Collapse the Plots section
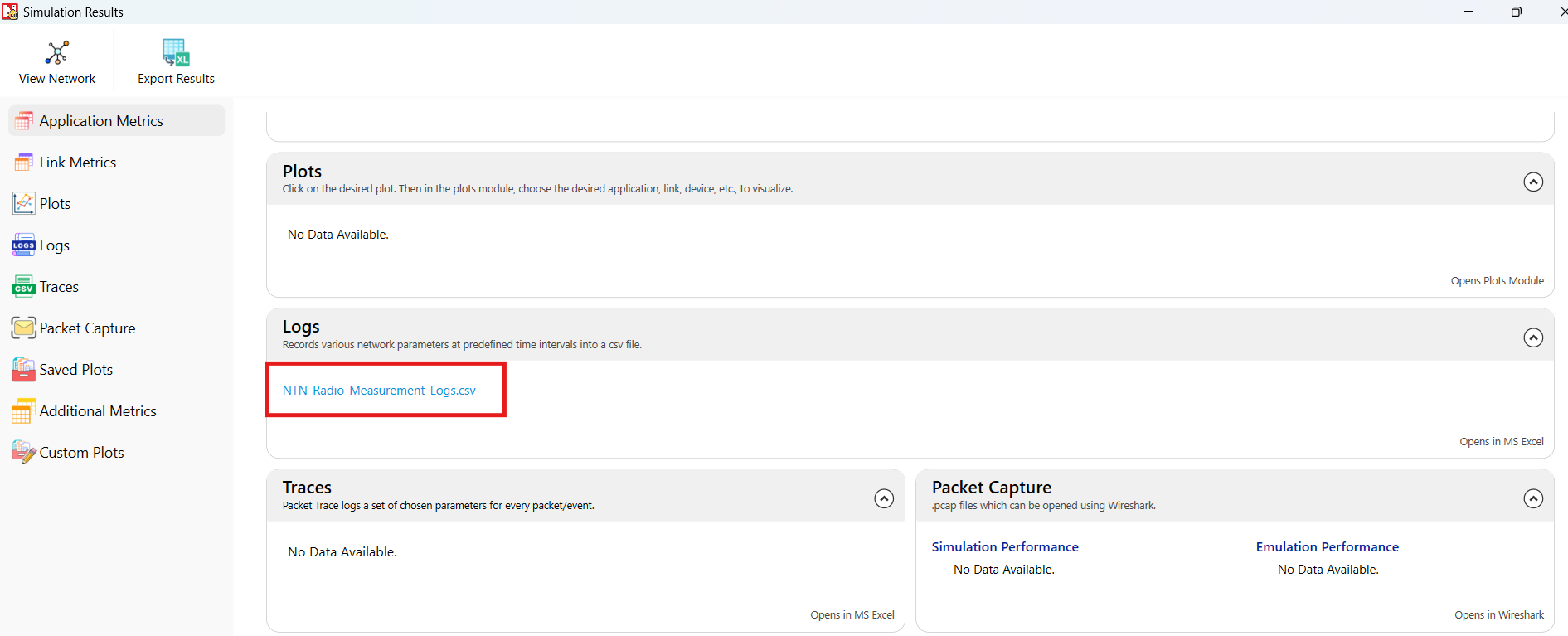Viewport: 1568px width, 636px height. [1533, 182]
